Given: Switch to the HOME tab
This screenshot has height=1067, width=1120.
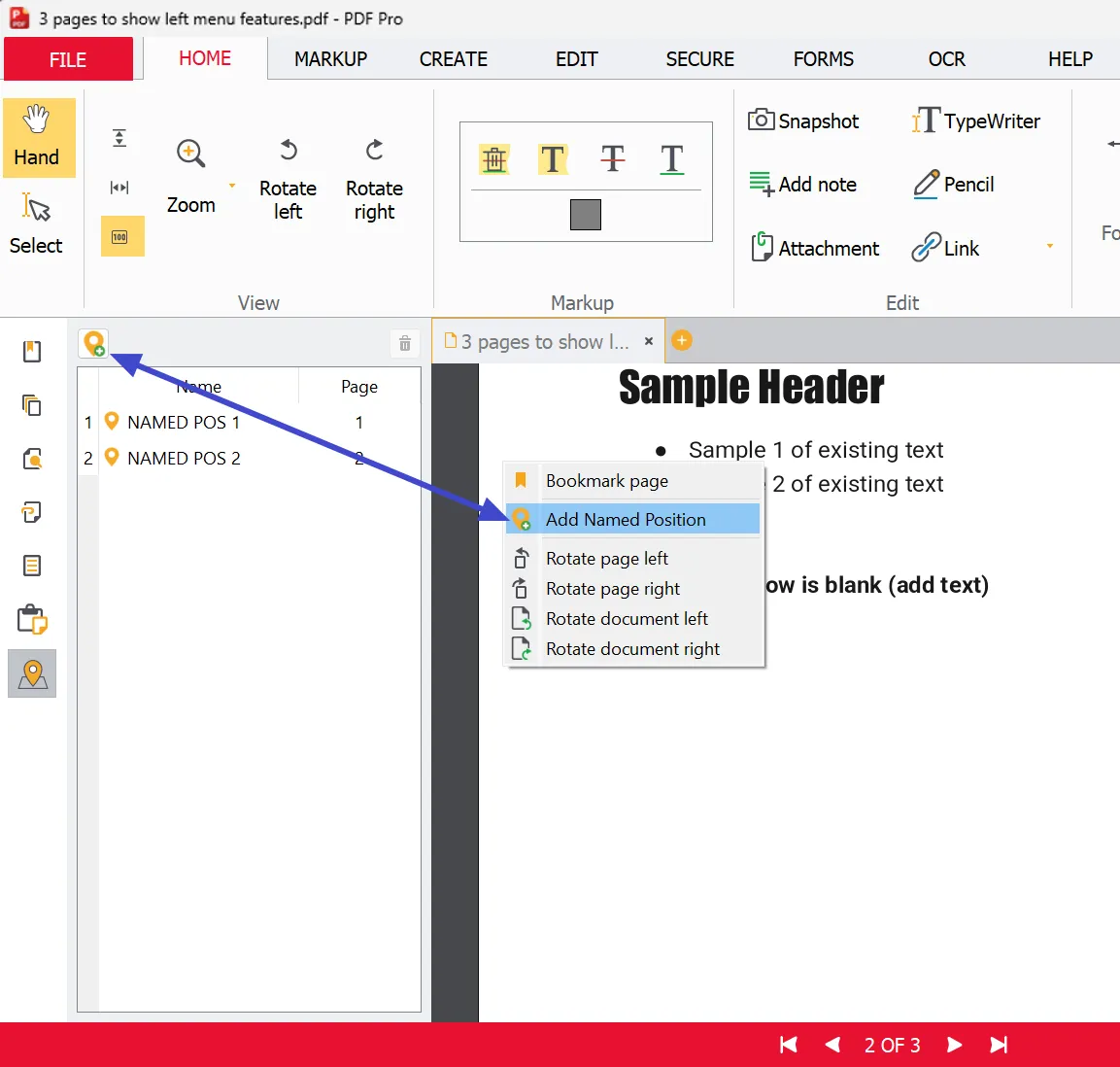Looking at the screenshot, I should tap(205, 58).
